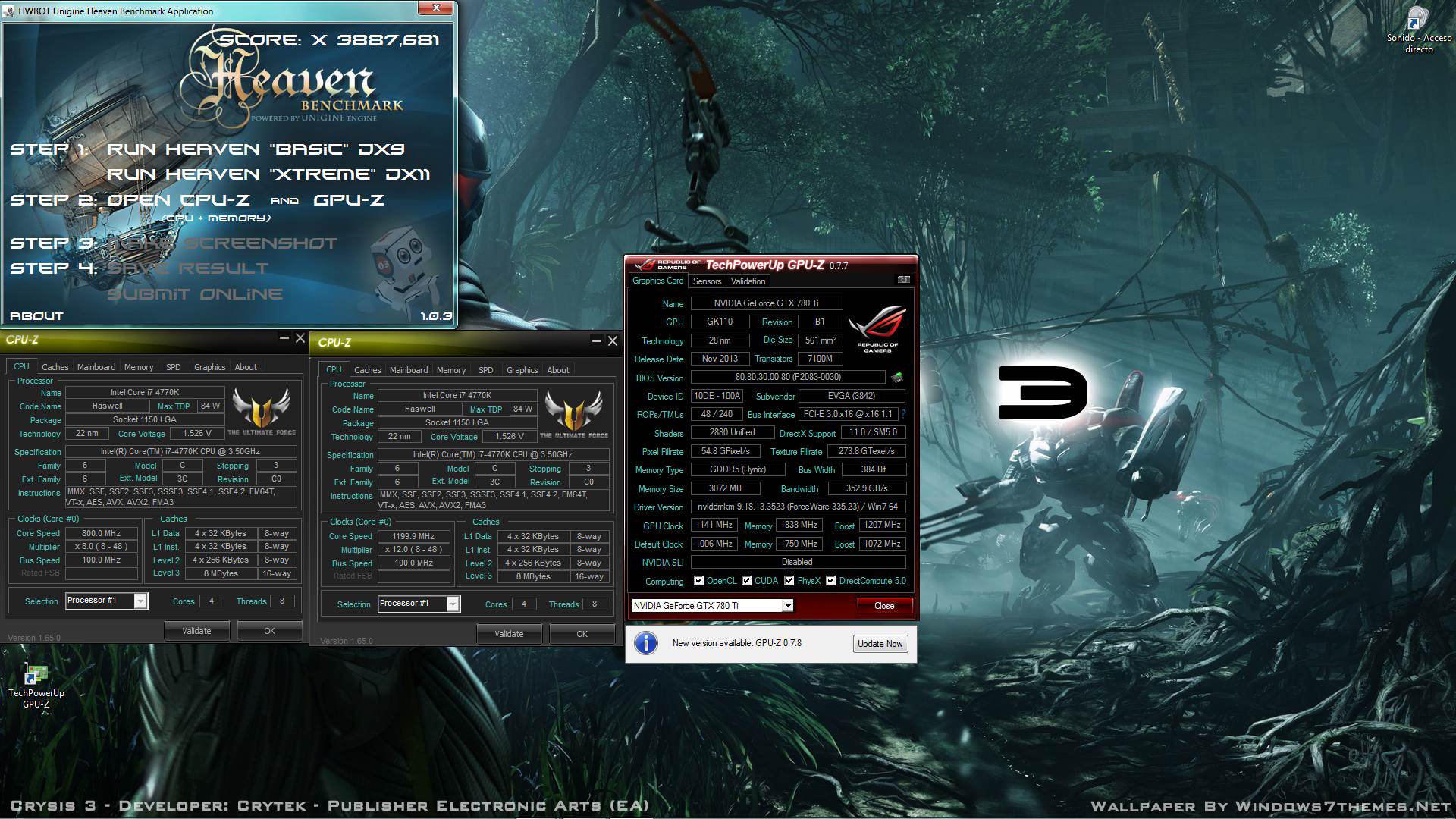This screenshot has width=1456, height=819.
Task: Minimize the left CPU-Z window
Action: (x=284, y=338)
